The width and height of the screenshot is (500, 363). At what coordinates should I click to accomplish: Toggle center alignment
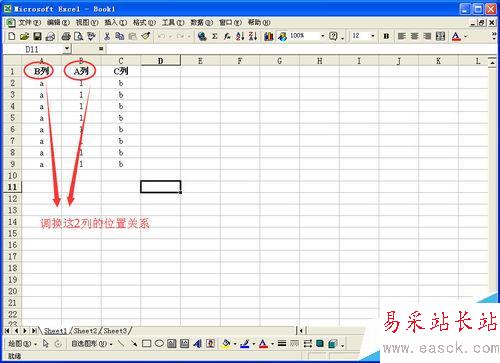pyautogui.click(x=414, y=36)
